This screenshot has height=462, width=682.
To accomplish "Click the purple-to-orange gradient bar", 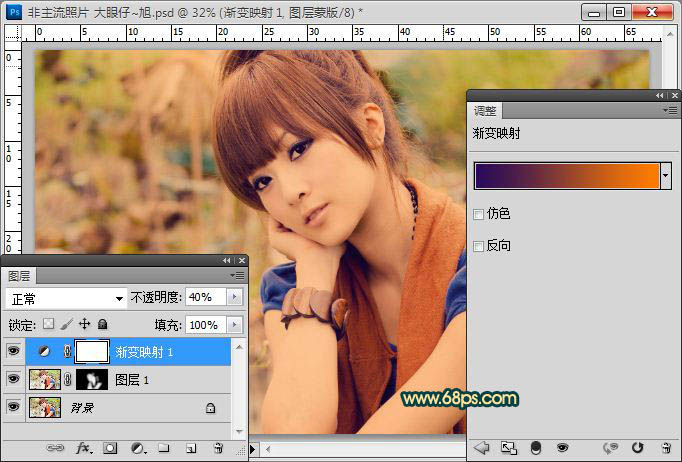I will 566,175.
